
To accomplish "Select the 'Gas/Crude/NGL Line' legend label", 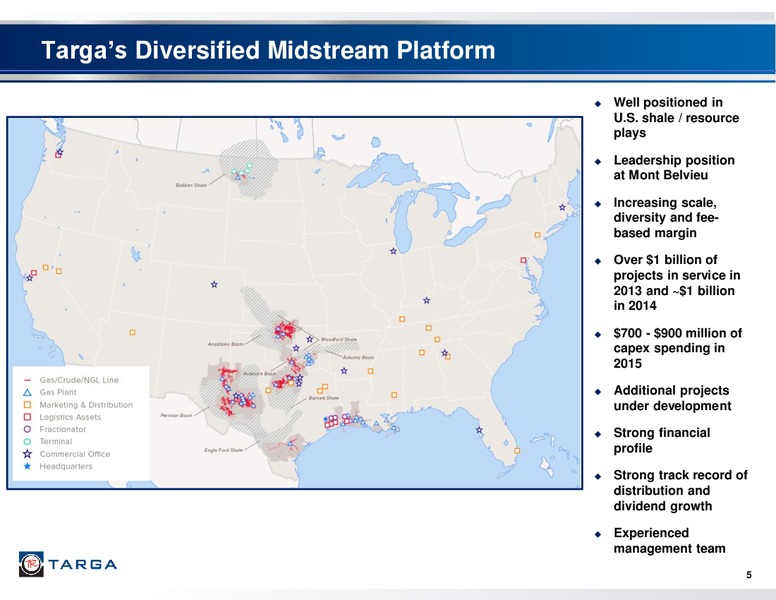I will [79, 380].
